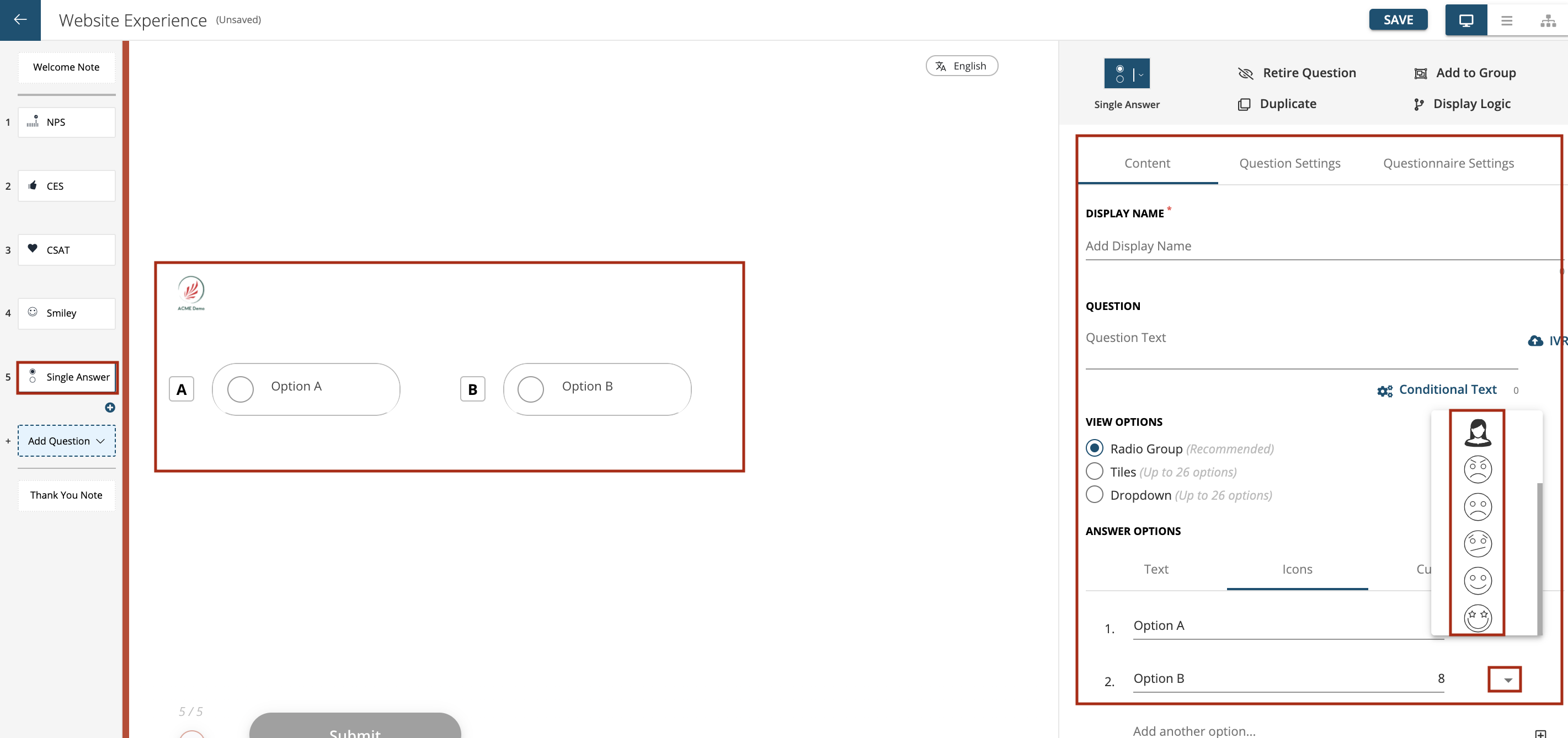
Task: Pick the sad frowning face icon
Action: 1478,506
